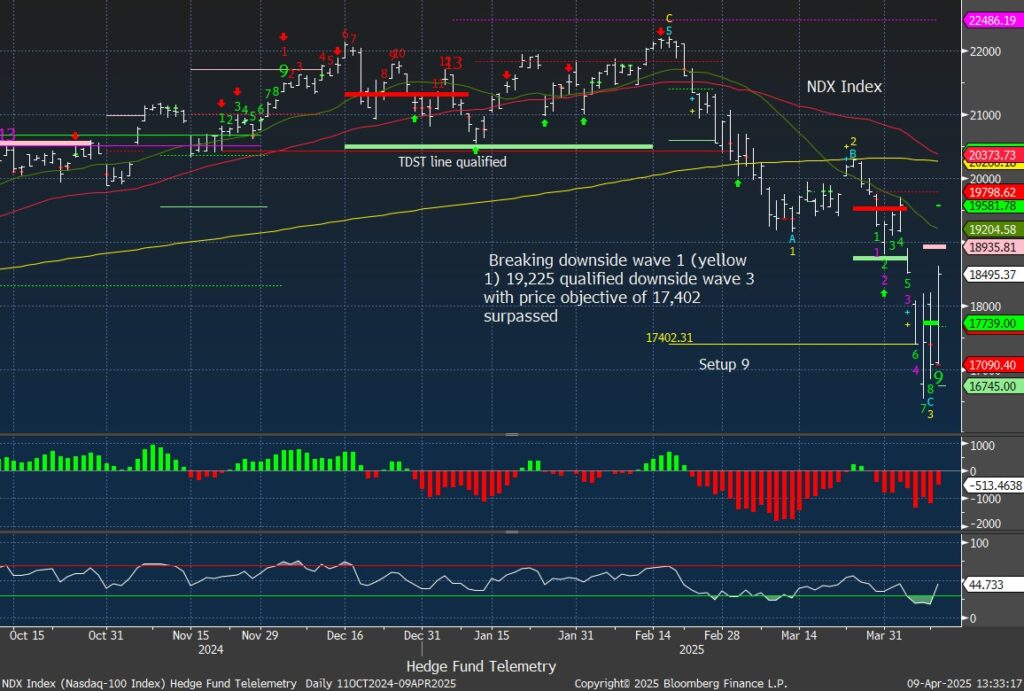Screen dimensions: 1024x691
Task: Click the olive 19204.58 price label
Action: (x=993, y=229)
